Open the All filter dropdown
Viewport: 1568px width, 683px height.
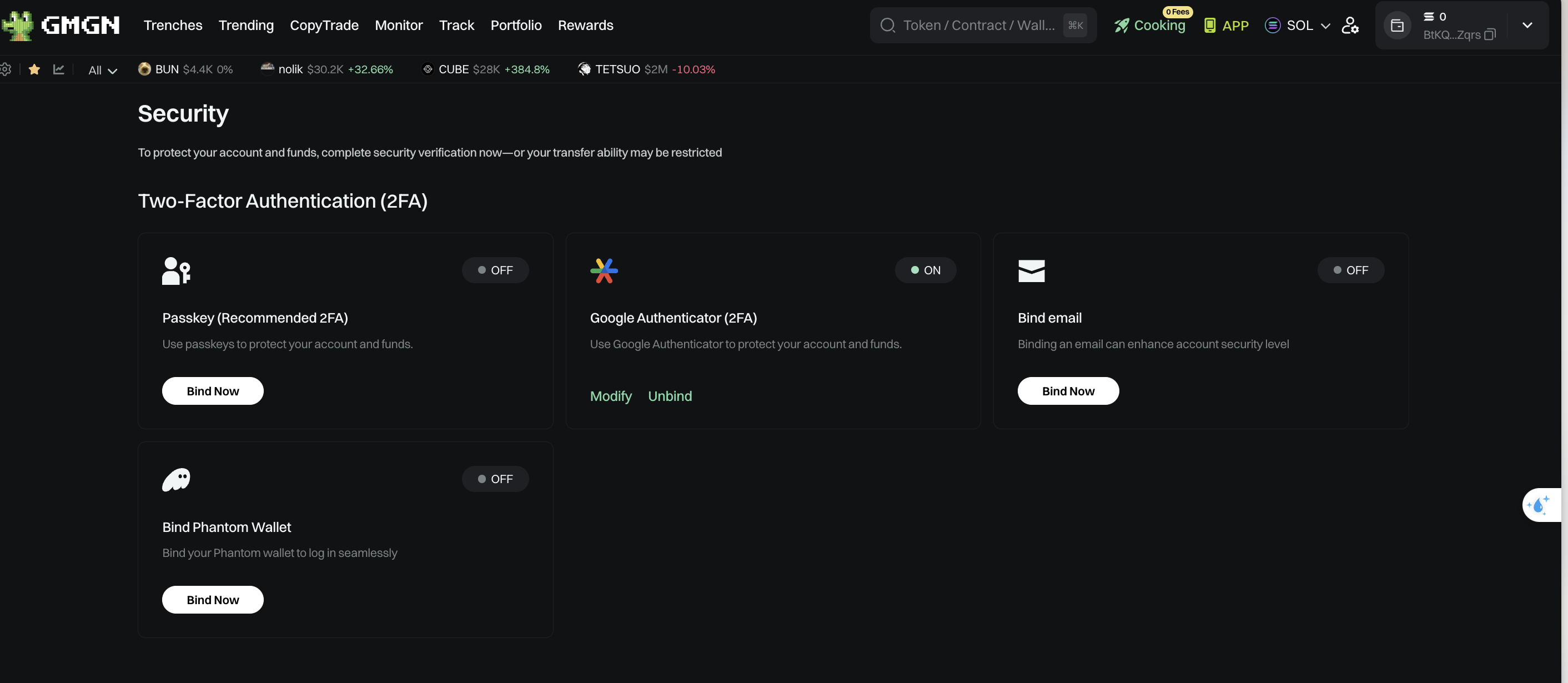102,70
